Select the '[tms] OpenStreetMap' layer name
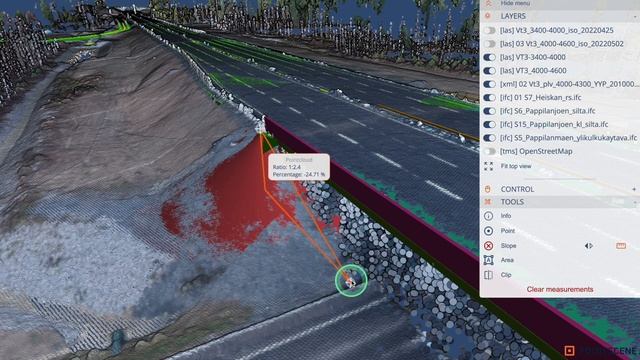The image size is (640, 360). point(536,151)
